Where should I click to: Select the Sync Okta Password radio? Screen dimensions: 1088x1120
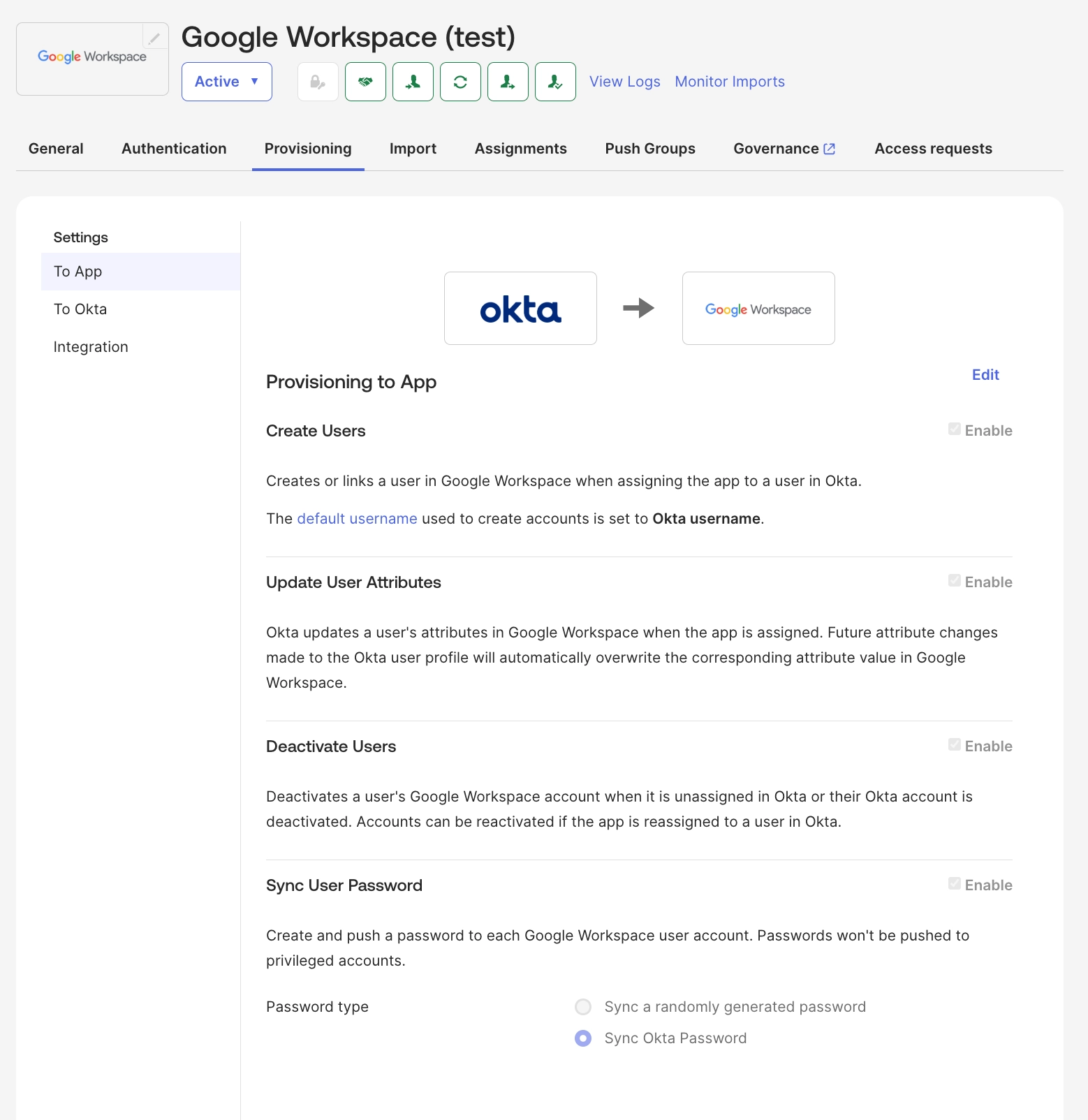pyautogui.click(x=583, y=1038)
